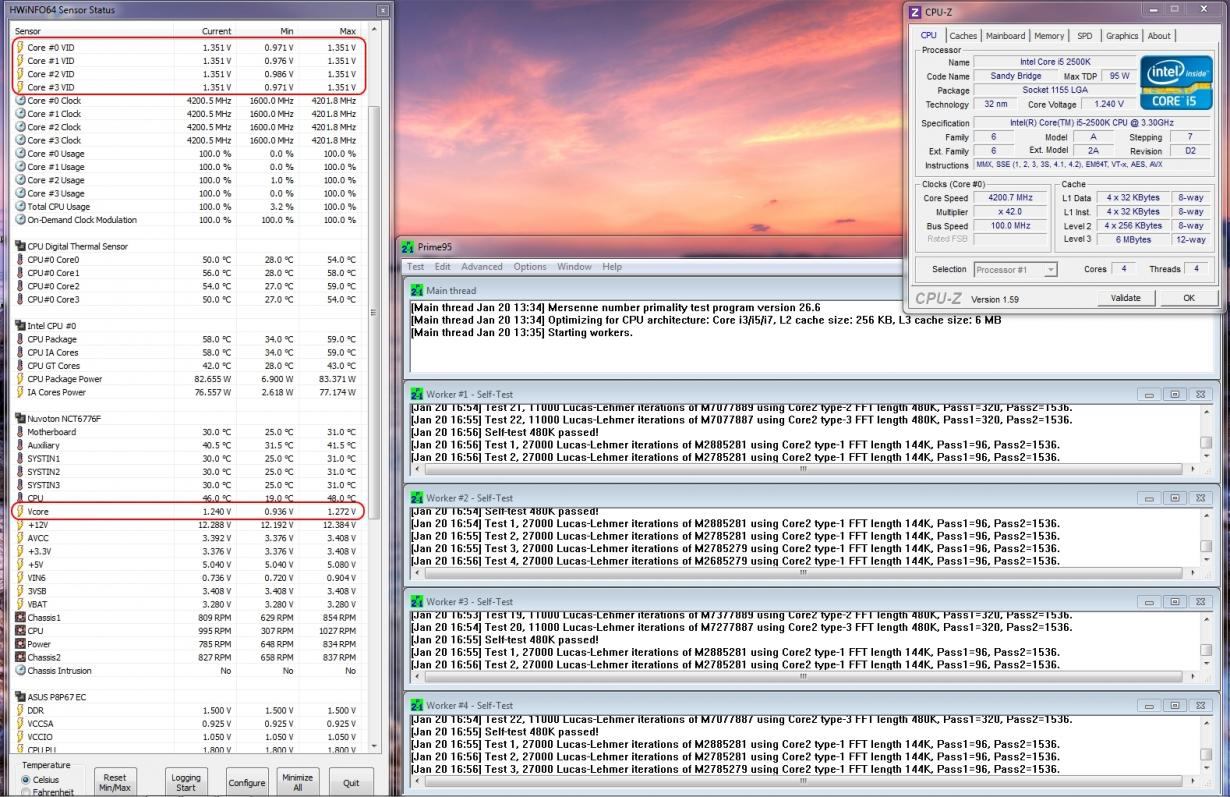Viewport: 1230px width, 797px height.
Task: Click the HWiNFO sensor list scroll-down arrow
Action: (x=374, y=745)
